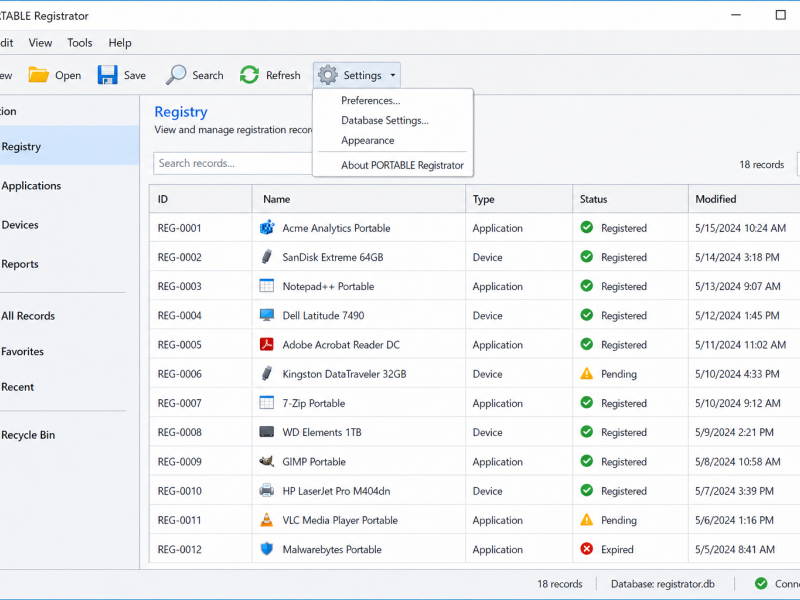Click the Settings gear icon
This screenshot has height=600, width=800.
click(x=328, y=75)
